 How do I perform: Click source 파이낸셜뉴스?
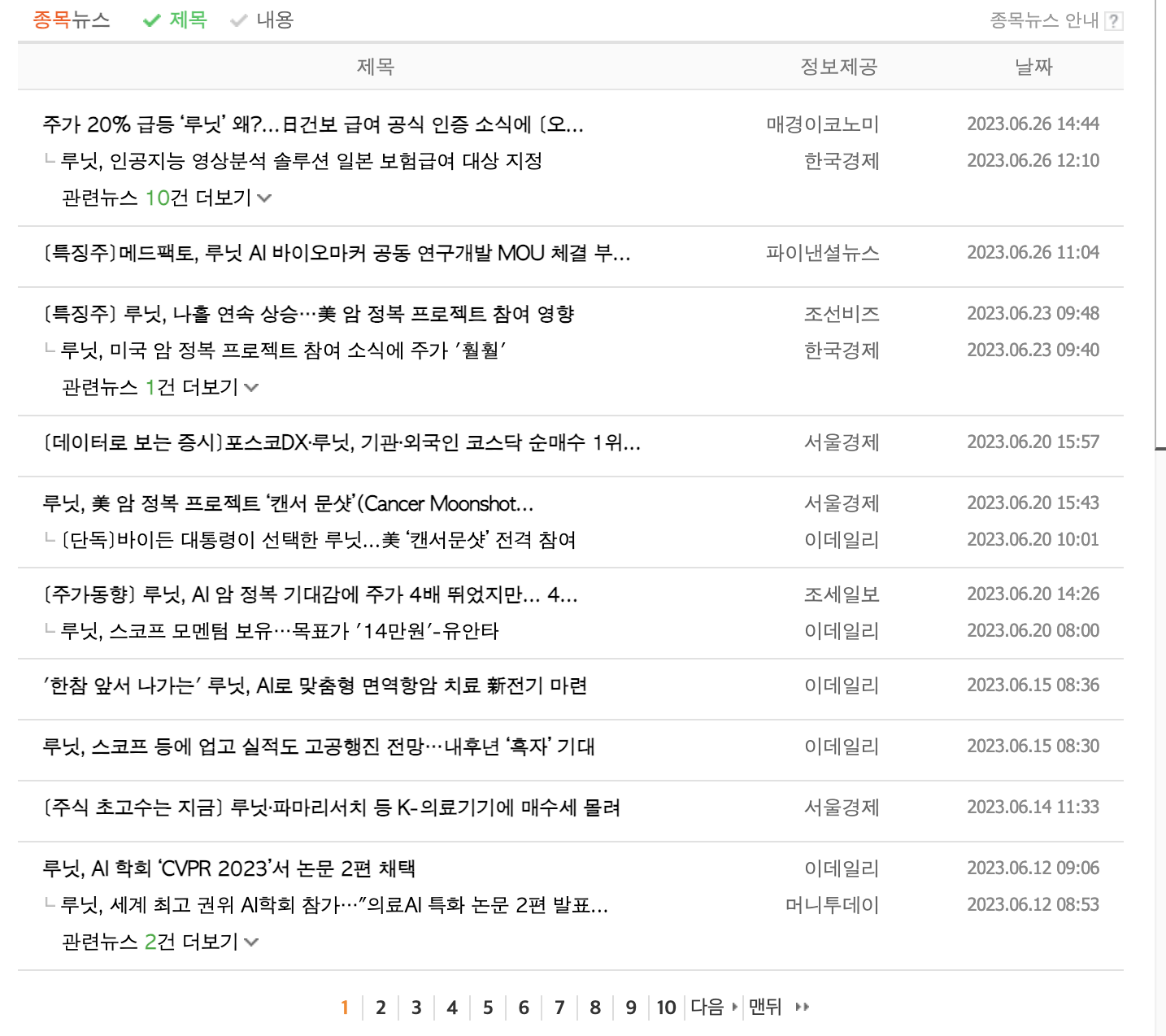click(x=823, y=253)
